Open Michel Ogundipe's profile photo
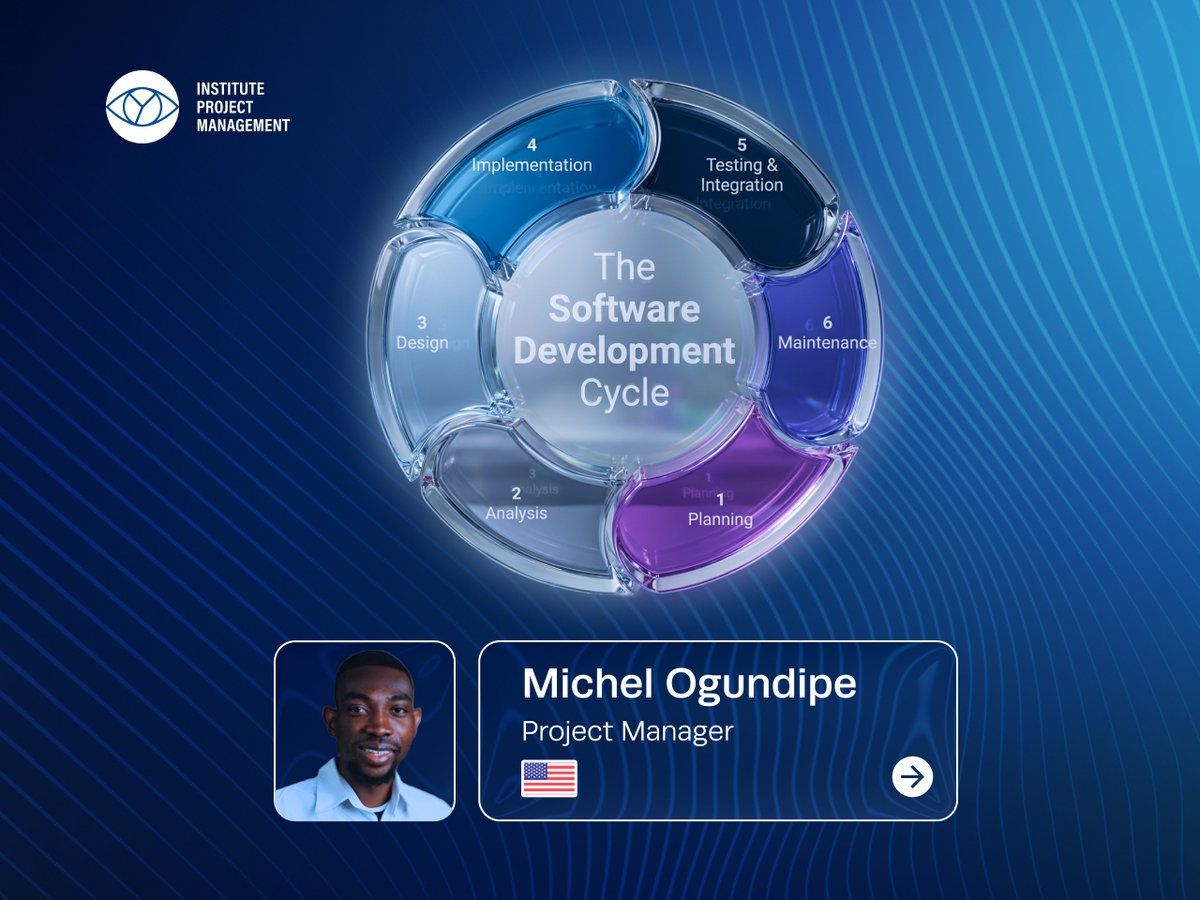 coord(365,731)
